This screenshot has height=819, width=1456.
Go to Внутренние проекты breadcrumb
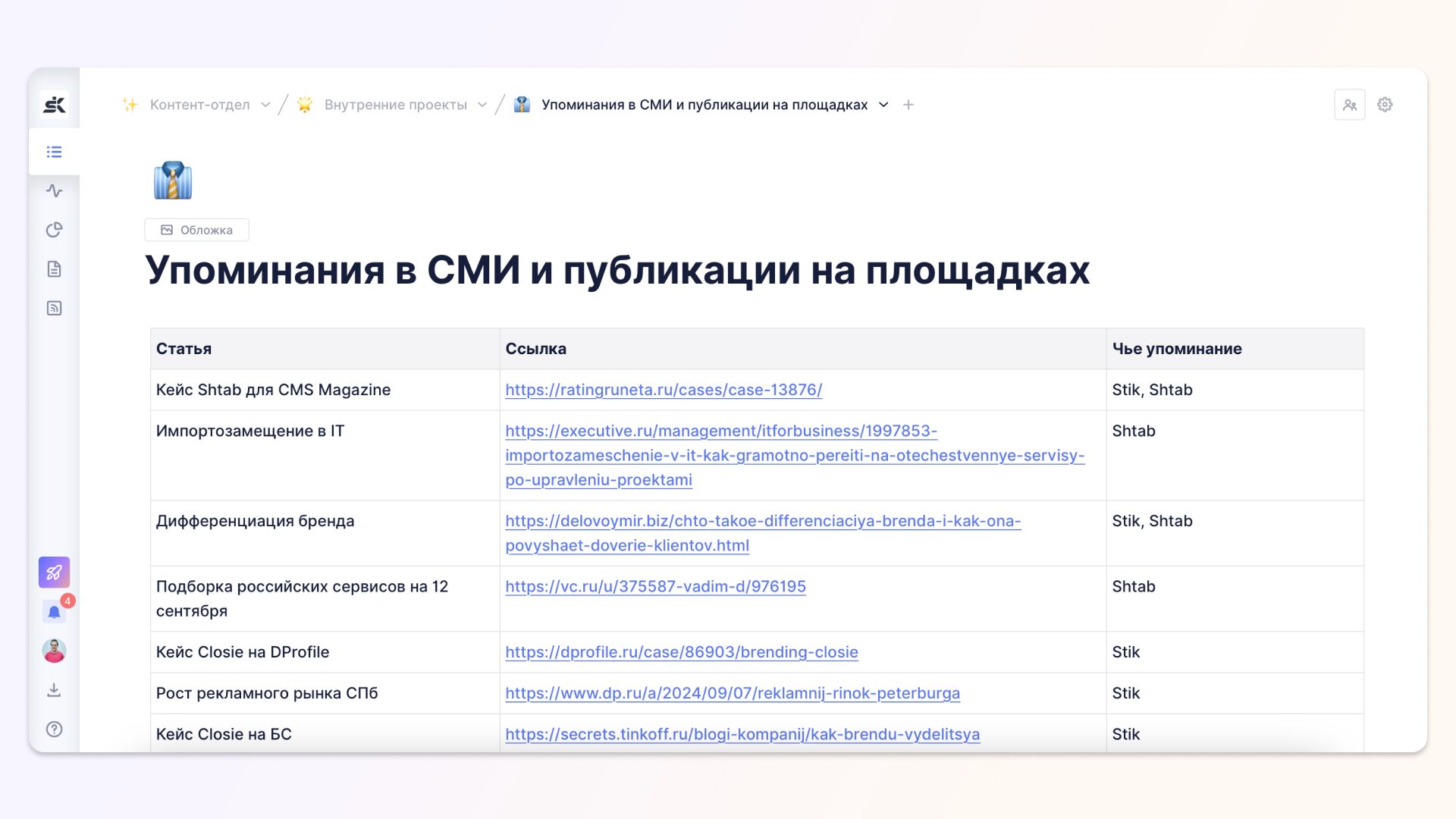point(396,105)
